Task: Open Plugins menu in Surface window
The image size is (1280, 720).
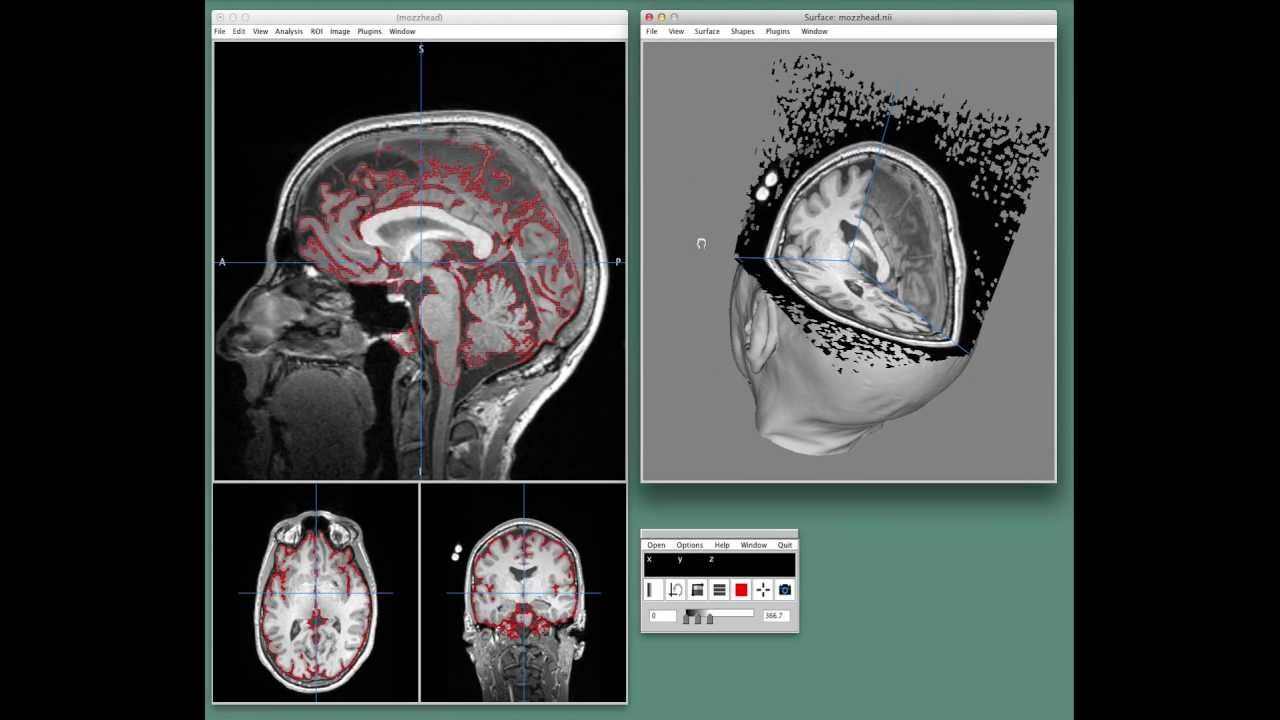Action: pos(778,32)
